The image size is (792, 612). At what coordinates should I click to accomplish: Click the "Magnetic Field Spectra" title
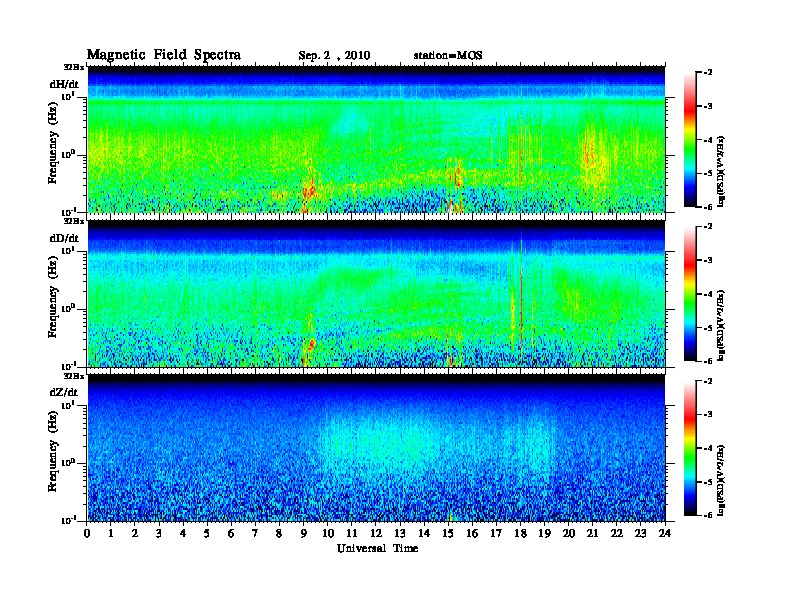(164, 55)
